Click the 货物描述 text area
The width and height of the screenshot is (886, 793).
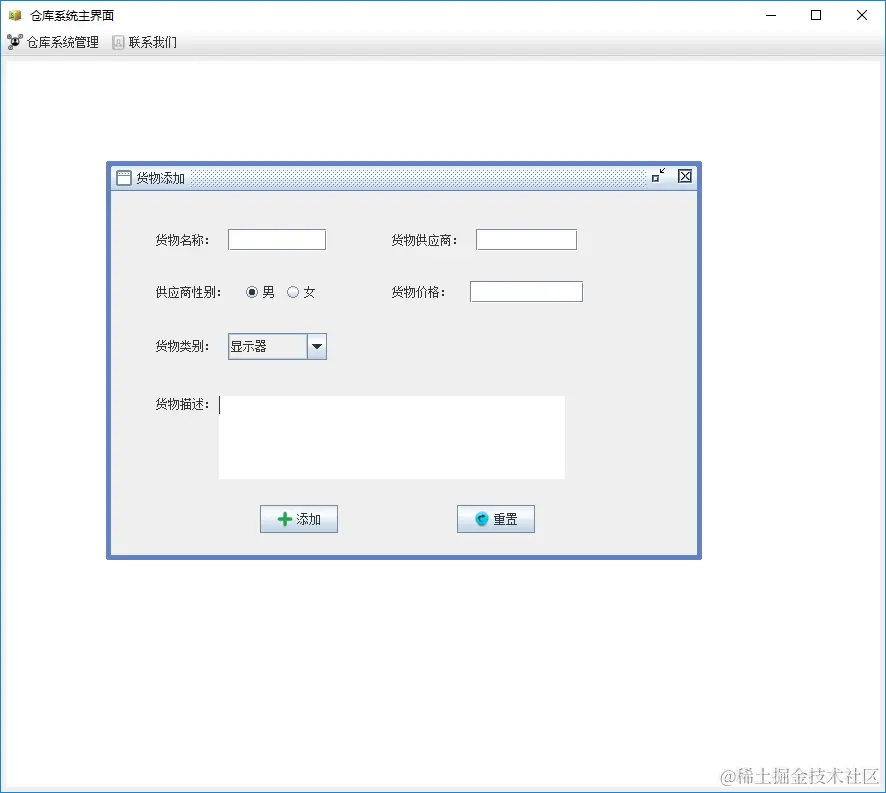pyautogui.click(x=392, y=437)
